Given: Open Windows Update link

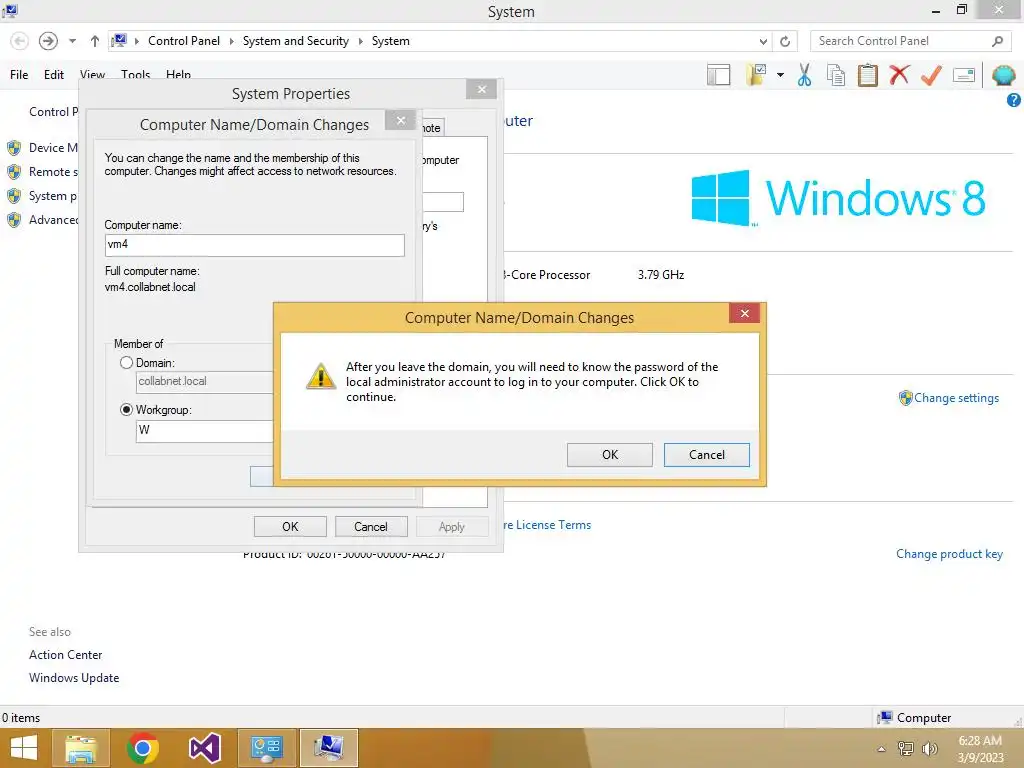Looking at the screenshot, I should (x=74, y=678).
